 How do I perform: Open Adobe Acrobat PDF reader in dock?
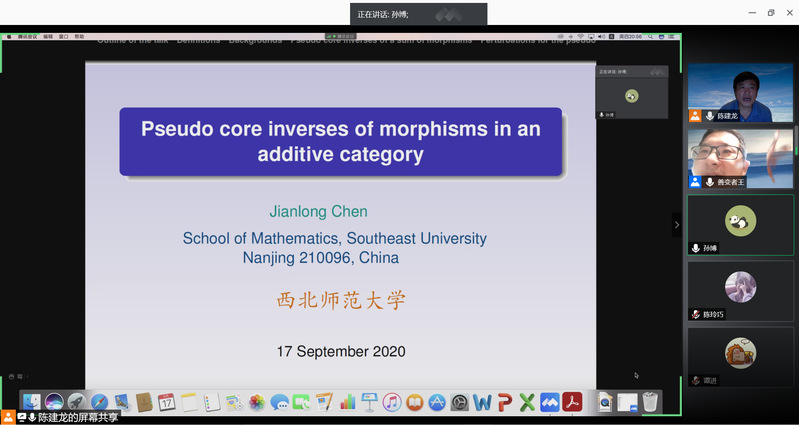pos(572,402)
